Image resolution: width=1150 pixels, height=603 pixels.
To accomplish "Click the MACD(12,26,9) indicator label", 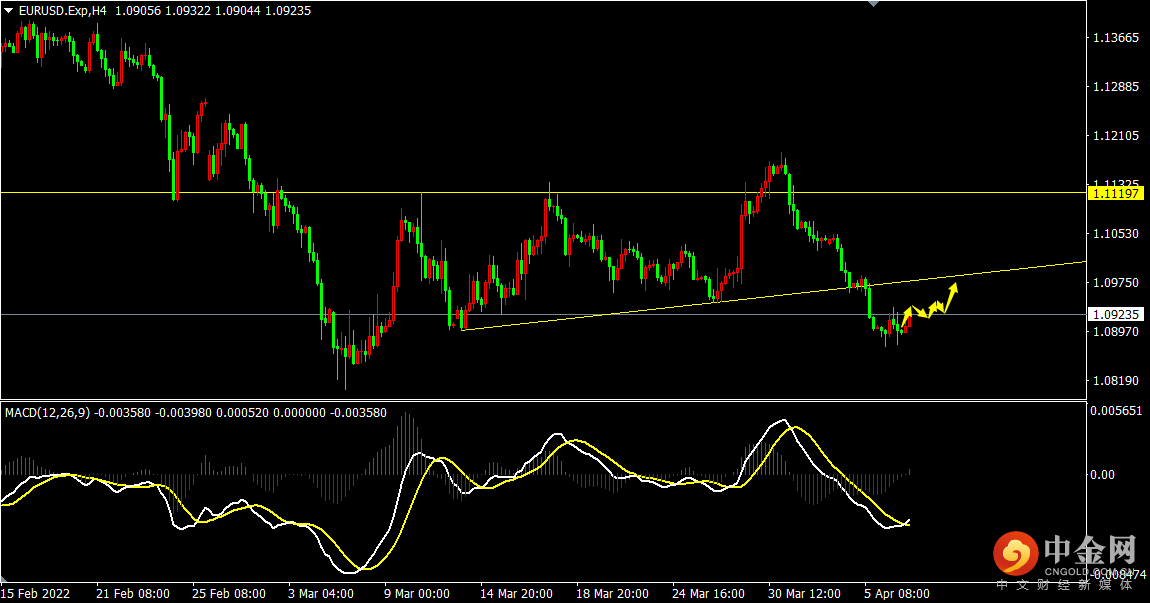I will [48, 413].
